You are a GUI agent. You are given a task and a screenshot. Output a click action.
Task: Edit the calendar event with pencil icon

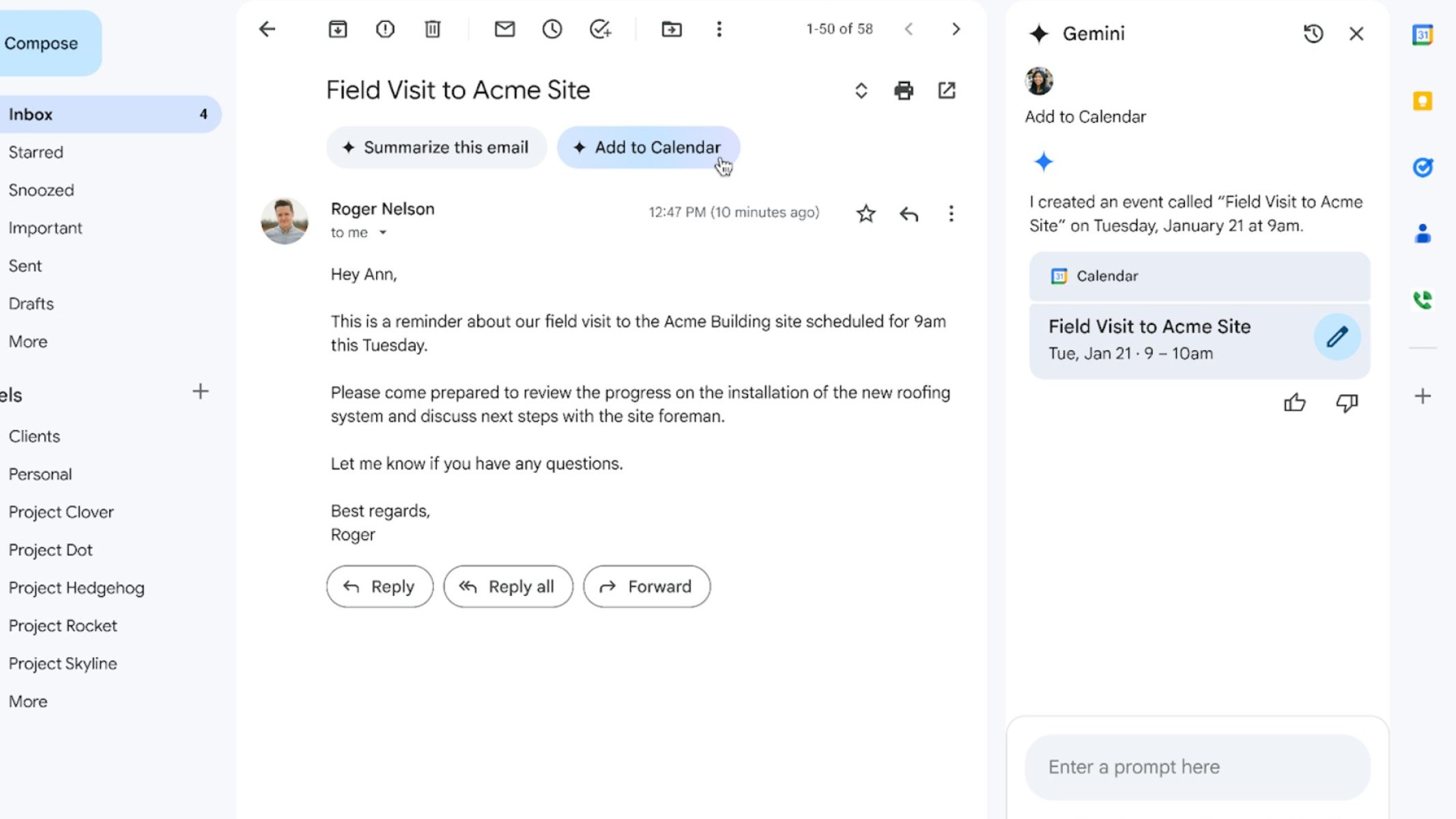click(1337, 336)
